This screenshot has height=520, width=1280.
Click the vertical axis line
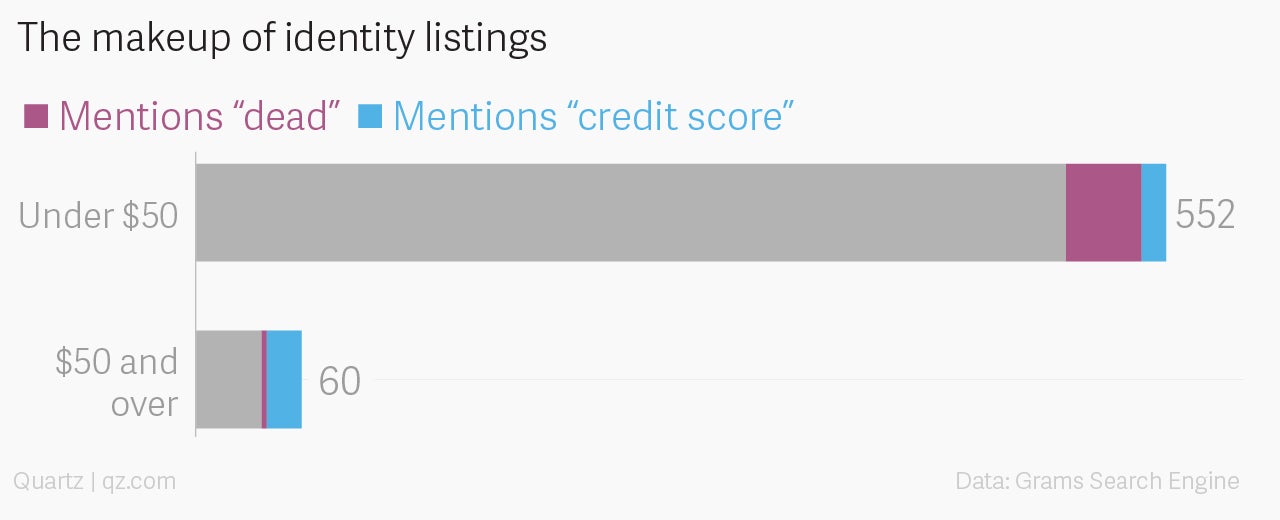click(x=195, y=296)
